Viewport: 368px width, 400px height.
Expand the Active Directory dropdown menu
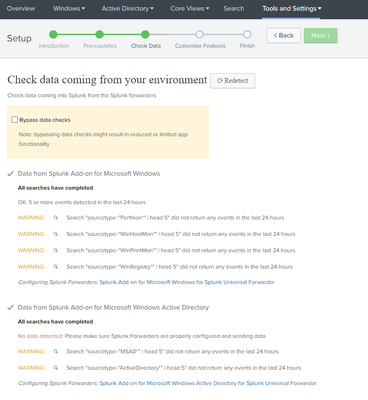(x=128, y=9)
